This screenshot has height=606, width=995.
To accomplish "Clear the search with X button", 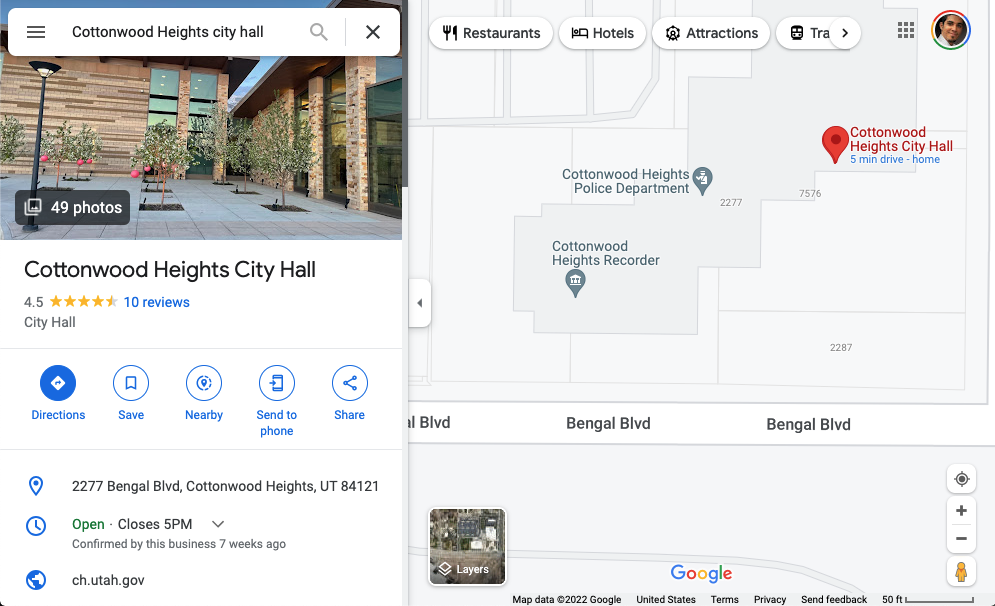I will coord(373,32).
